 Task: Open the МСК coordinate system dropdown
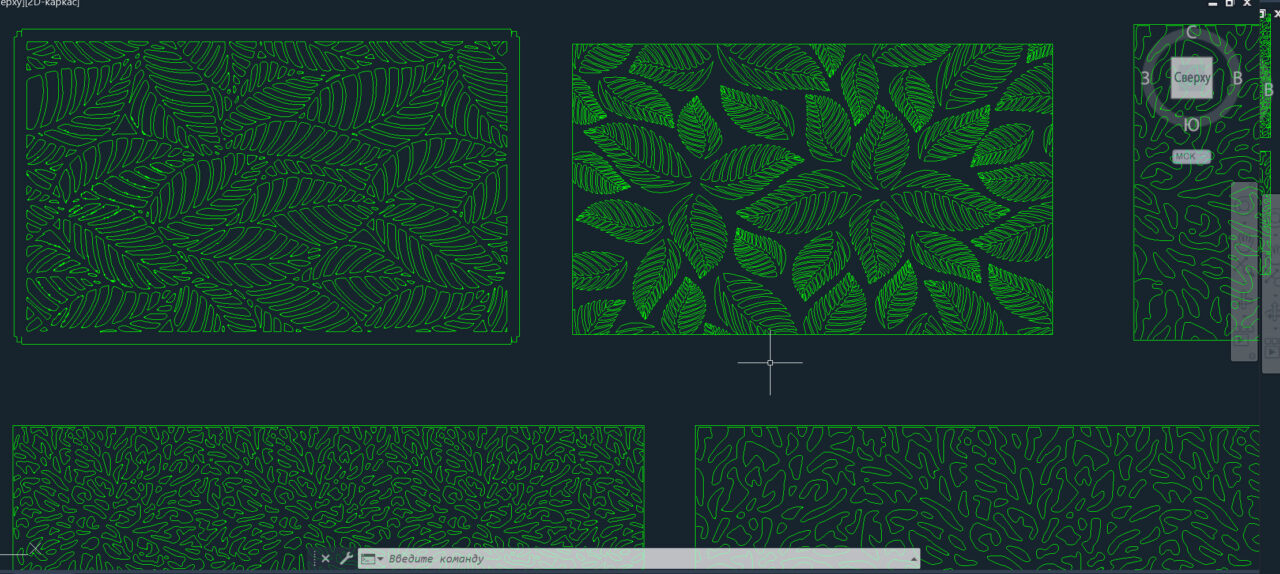(x=1191, y=156)
